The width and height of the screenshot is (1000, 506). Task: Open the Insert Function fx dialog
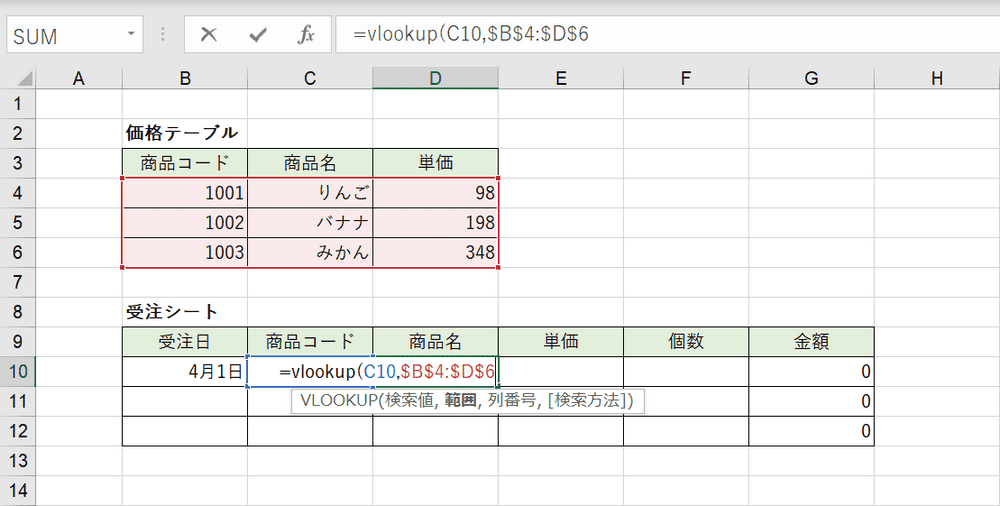(306, 34)
